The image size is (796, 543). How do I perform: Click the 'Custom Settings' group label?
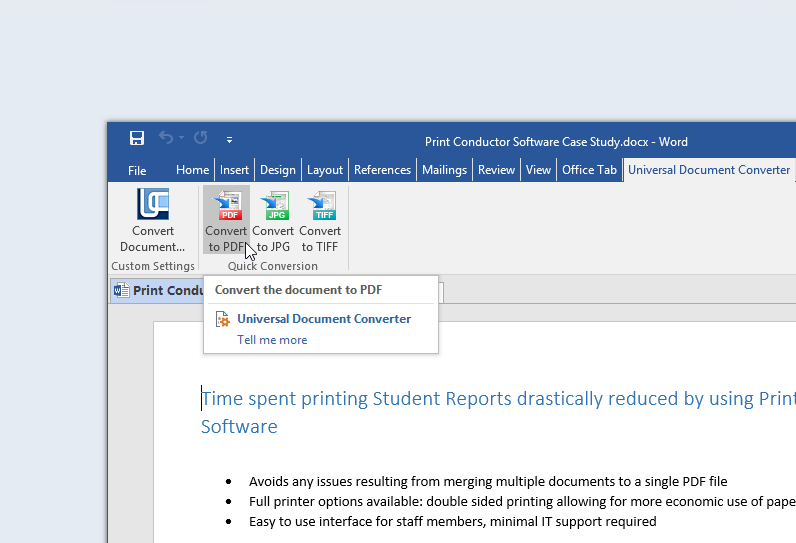[x=153, y=266]
